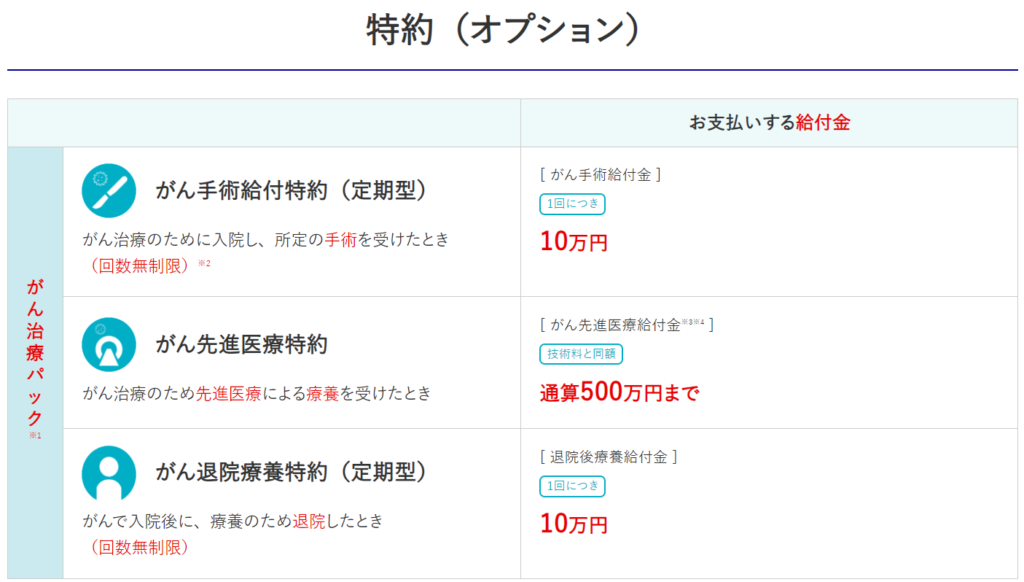Click the ※2 footnote marker after 回数無制限
This screenshot has width=1024, height=582.
[x=204, y=264]
